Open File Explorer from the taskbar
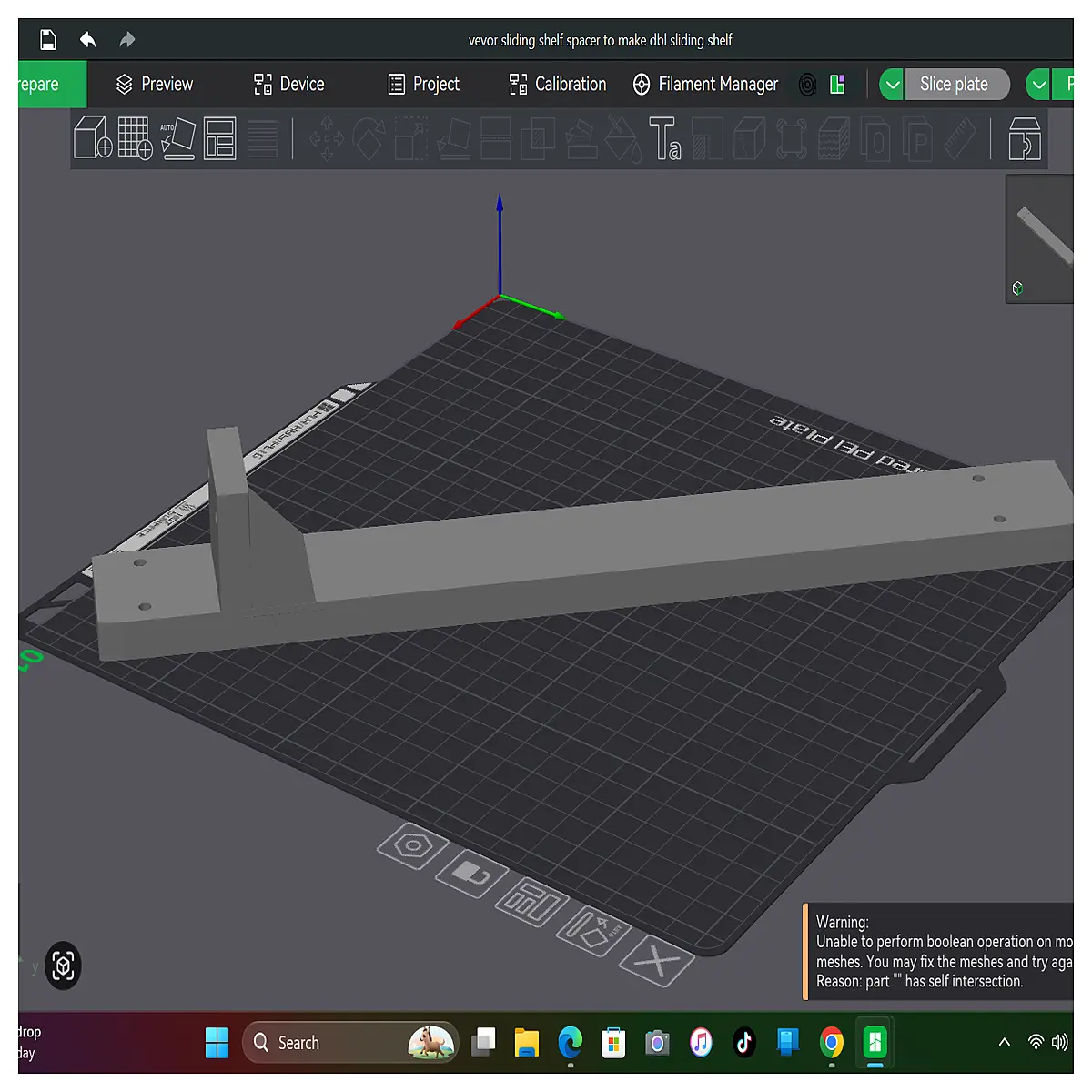The image size is (1092, 1092). 527,1043
